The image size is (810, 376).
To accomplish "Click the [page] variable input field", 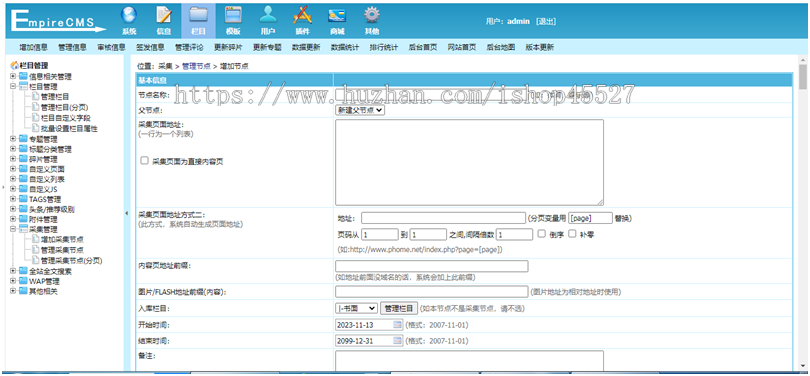I will pyautogui.click(x=590, y=218).
